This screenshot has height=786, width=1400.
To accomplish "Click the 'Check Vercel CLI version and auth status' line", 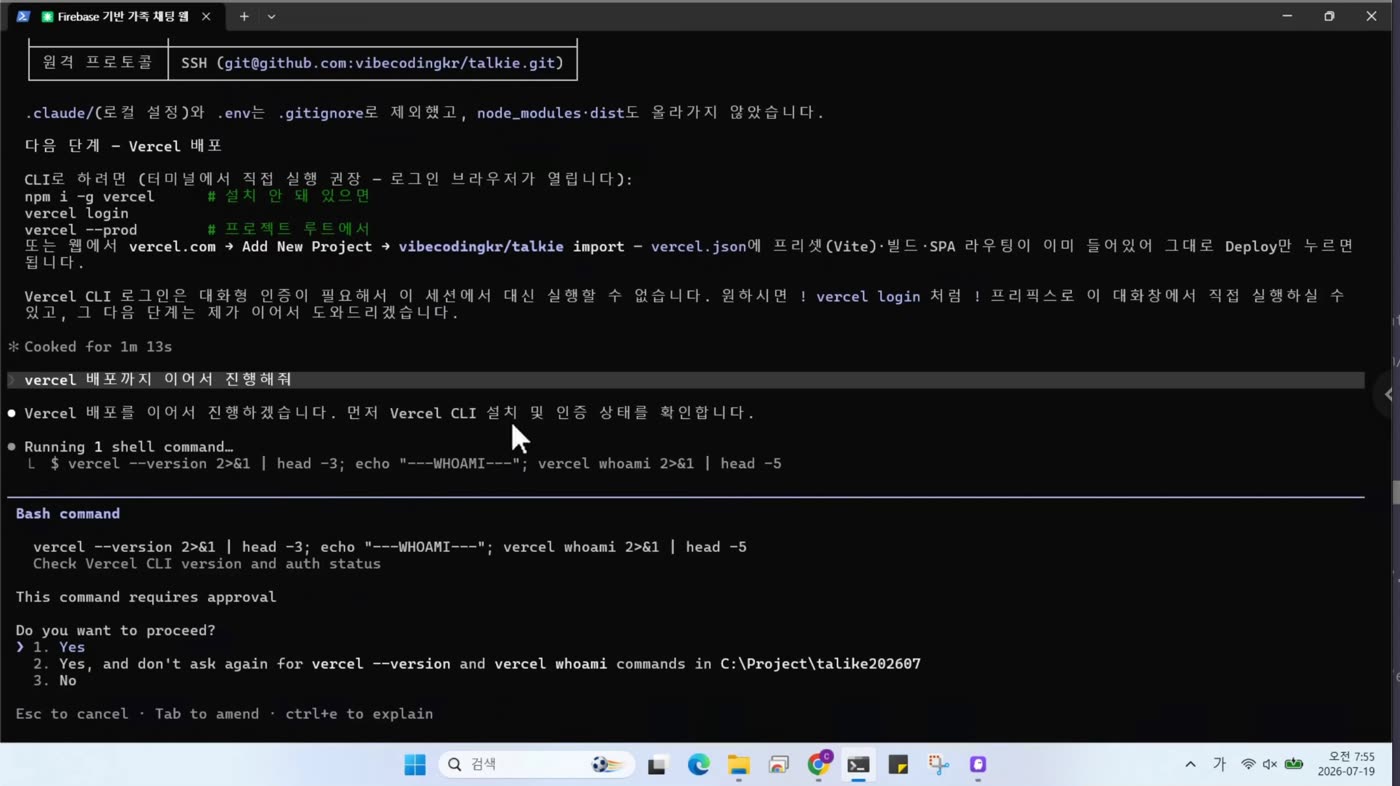I will point(207,564).
